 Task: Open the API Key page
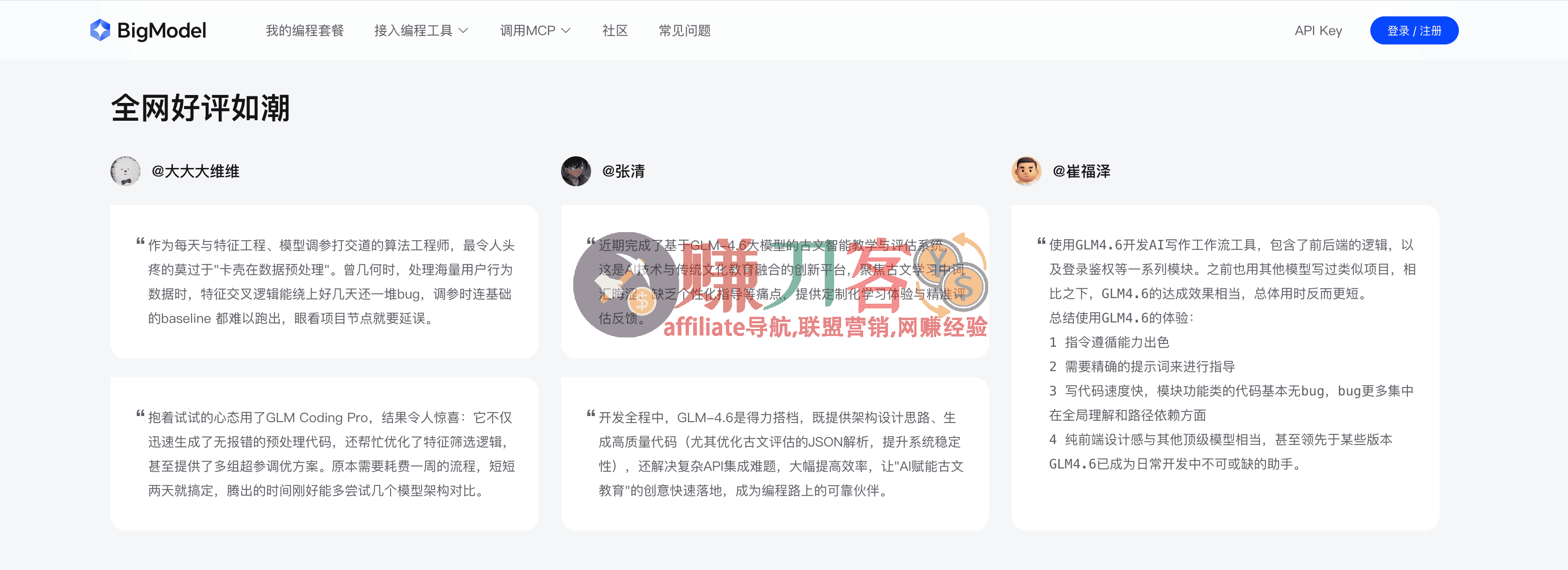click(x=1318, y=30)
